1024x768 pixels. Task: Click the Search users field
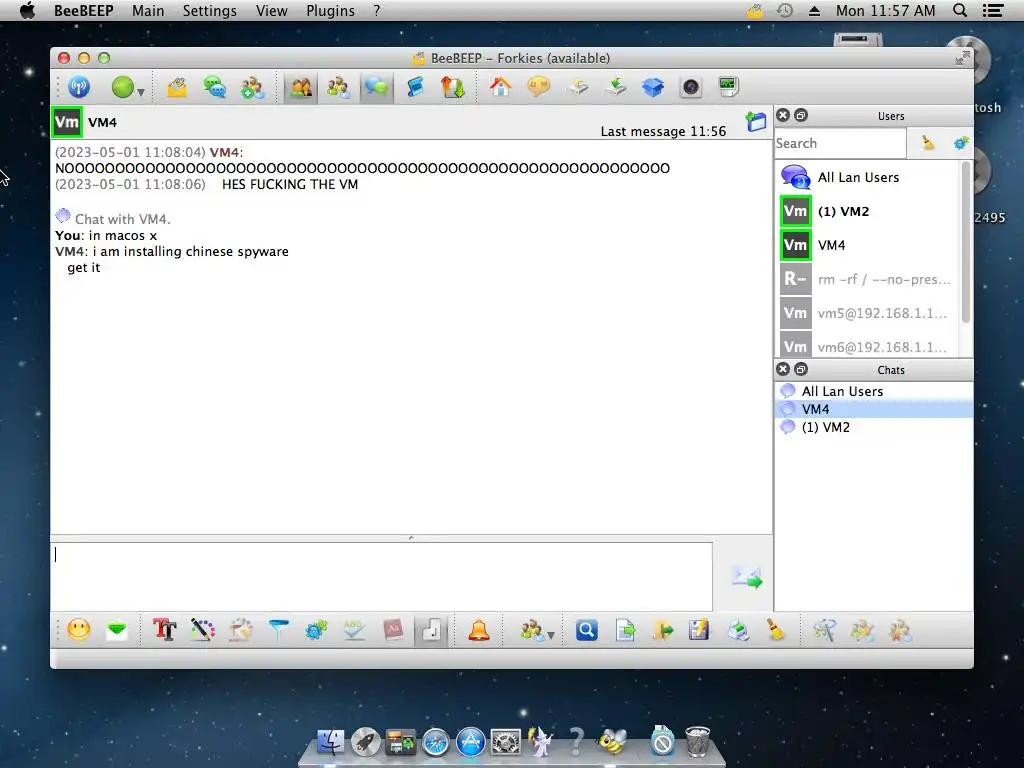pyautogui.click(x=840, y=143)
